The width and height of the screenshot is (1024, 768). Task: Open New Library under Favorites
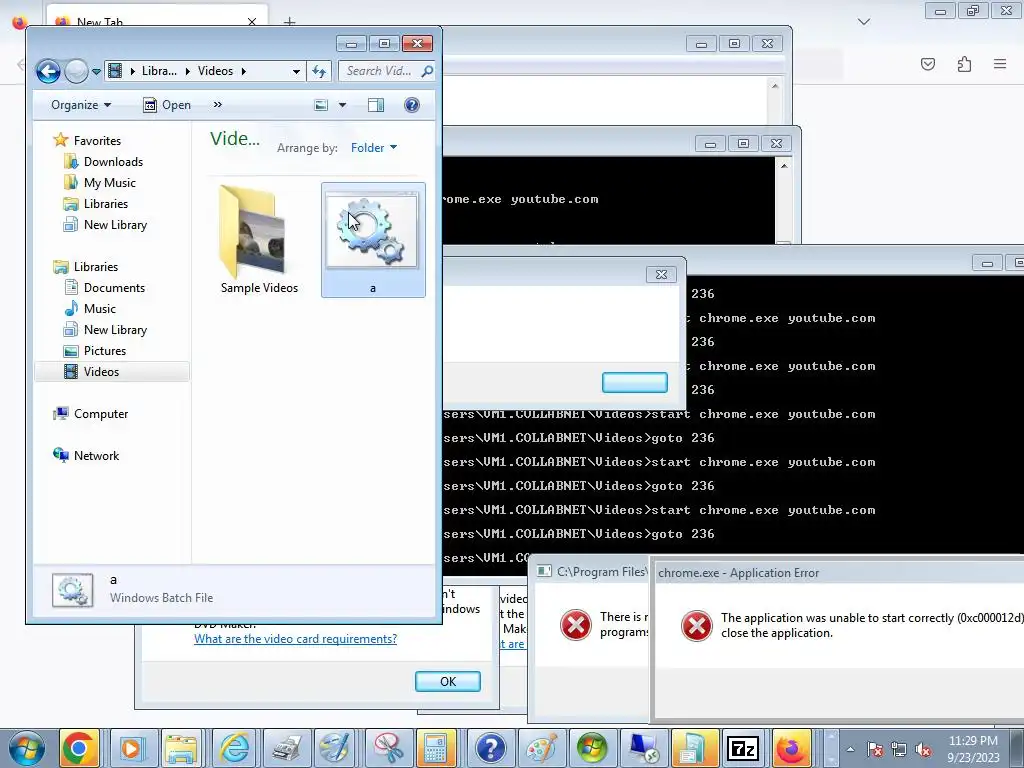(115, 225)
